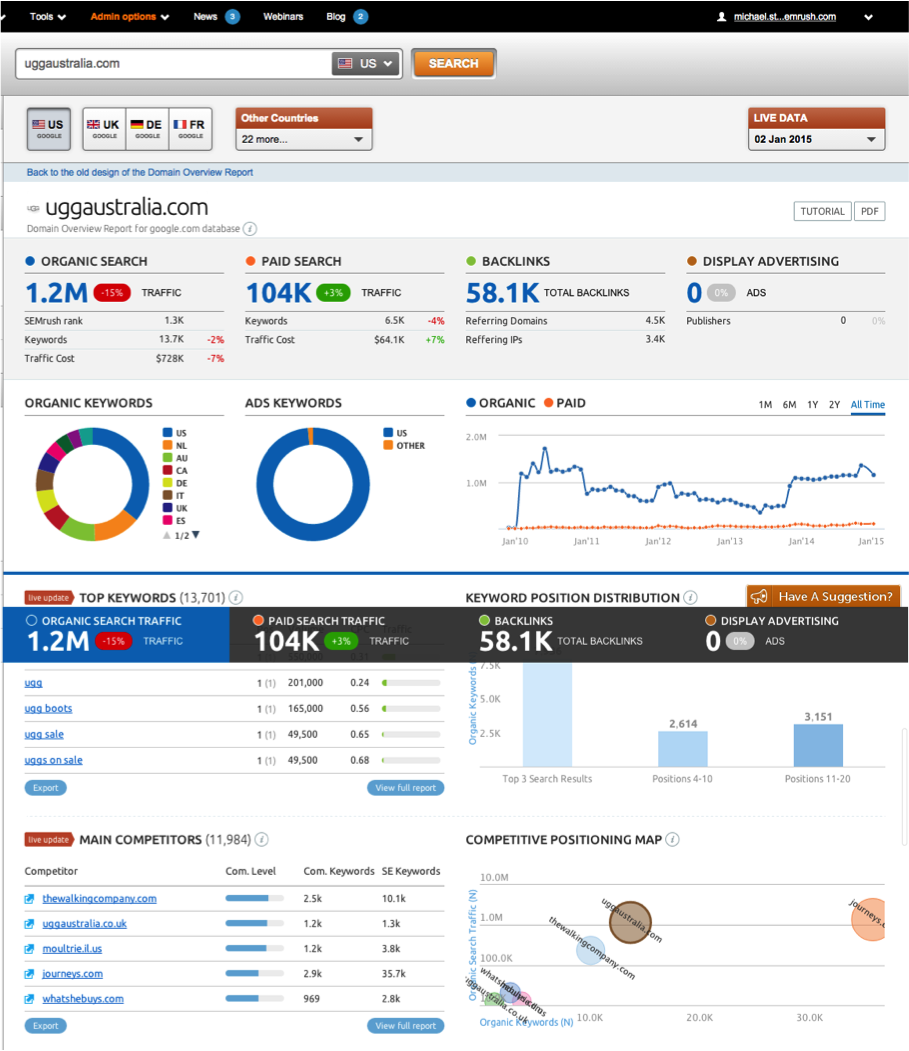Viewport: 909px width, 1051px height.
Task: Click the Have A Suggestion? button
Action: click(x=824, y=597)
